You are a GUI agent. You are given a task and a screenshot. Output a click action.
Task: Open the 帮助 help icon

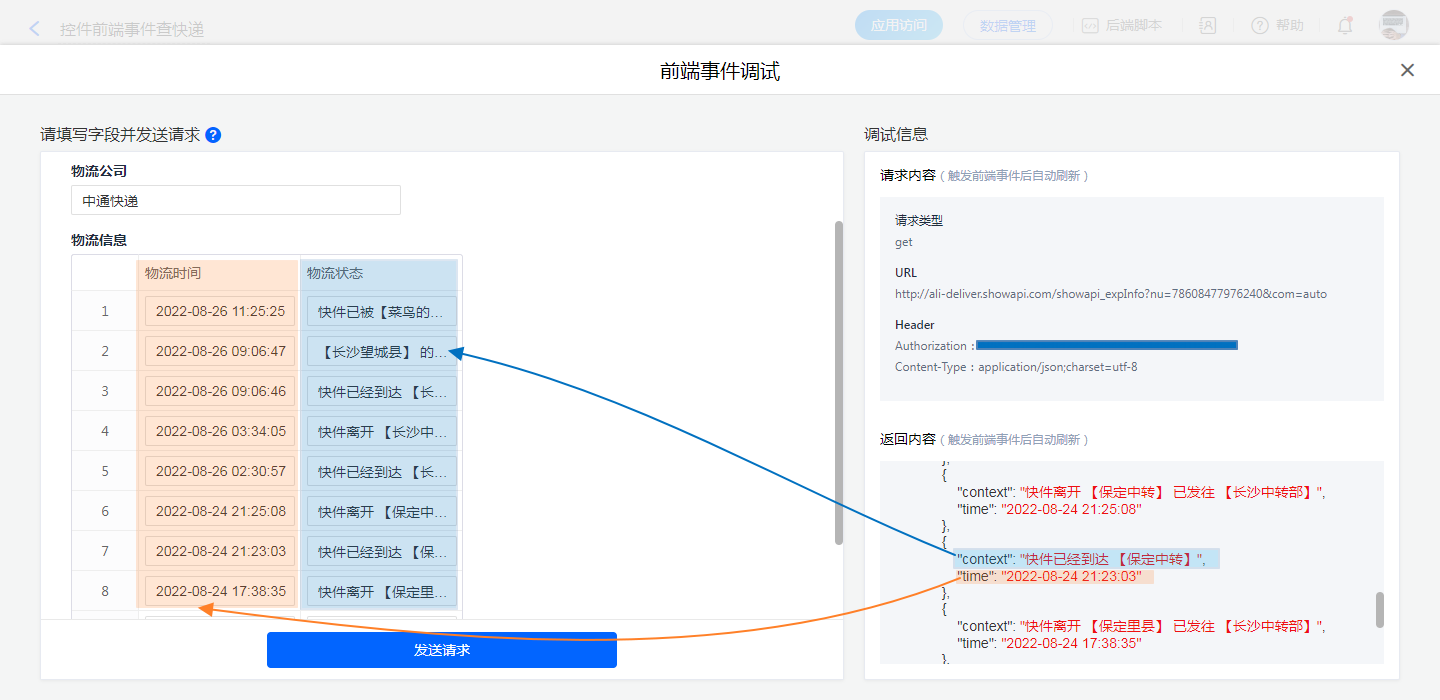[1260, 26]
